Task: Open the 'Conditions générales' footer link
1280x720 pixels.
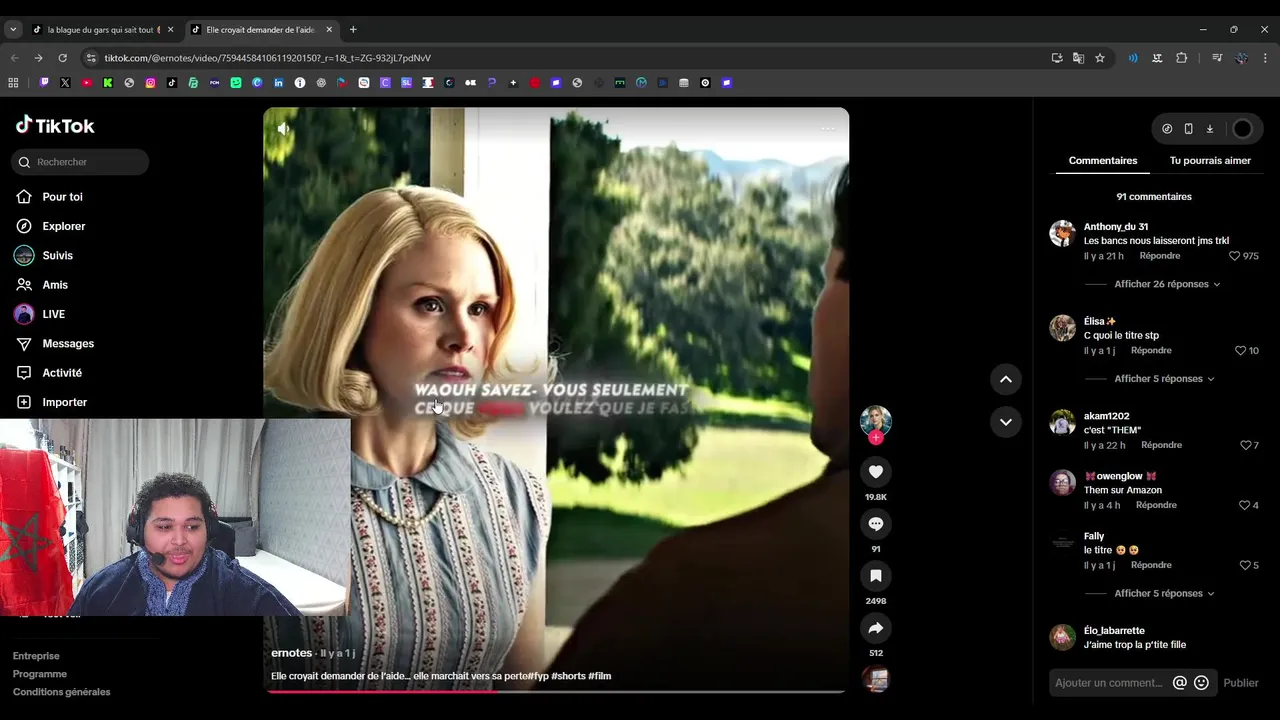Action: pos(62,692)
